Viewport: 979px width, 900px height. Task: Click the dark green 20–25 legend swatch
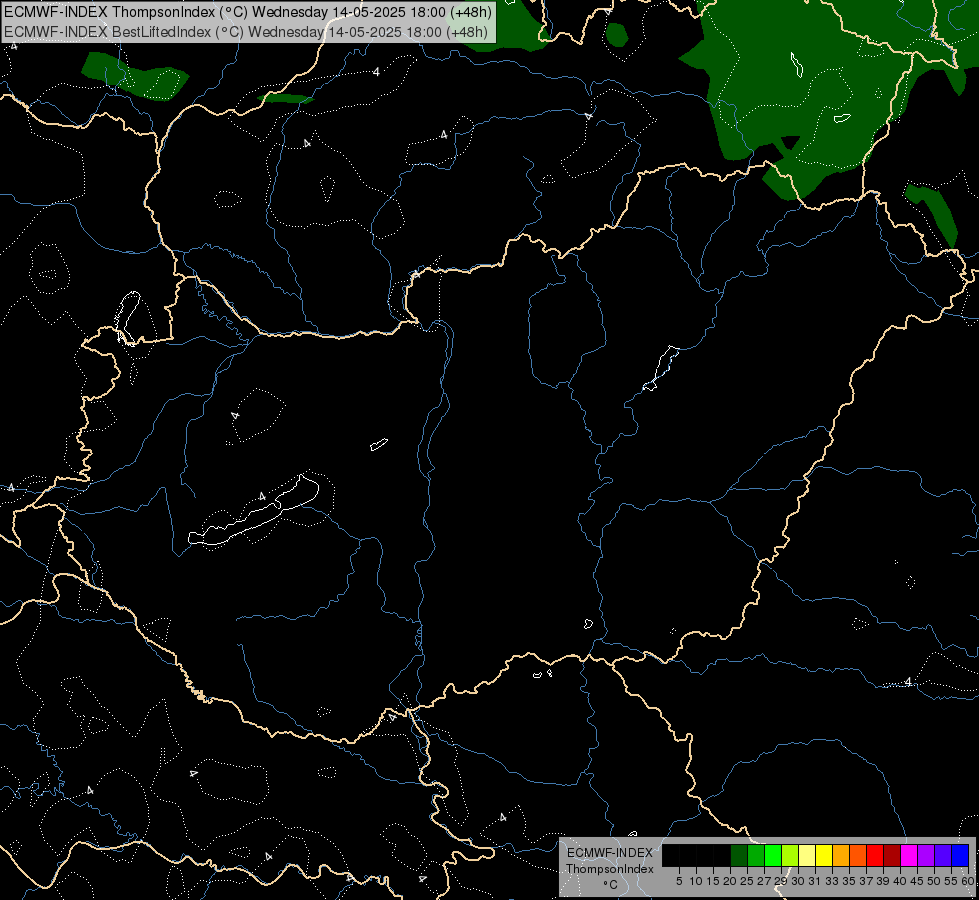tap(739, 855)
